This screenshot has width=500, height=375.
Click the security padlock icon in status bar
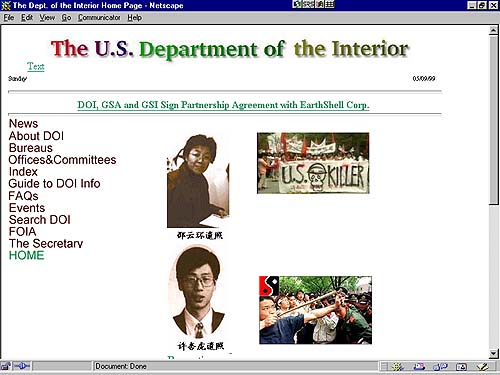(6, 366)
